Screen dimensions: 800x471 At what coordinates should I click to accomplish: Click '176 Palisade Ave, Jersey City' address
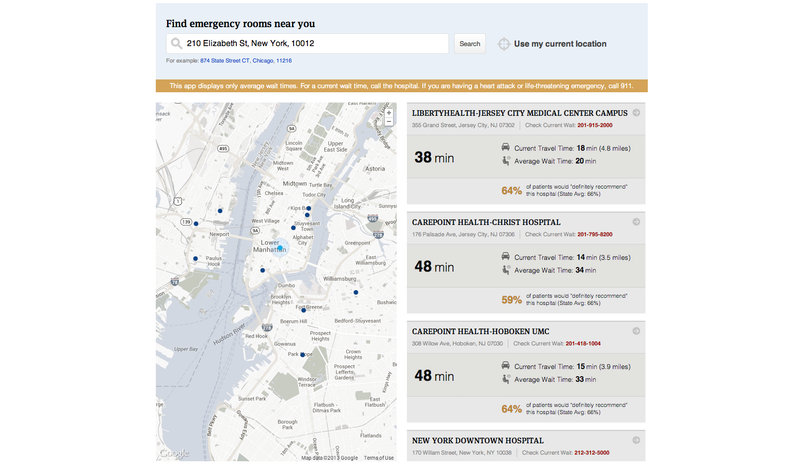463,234
